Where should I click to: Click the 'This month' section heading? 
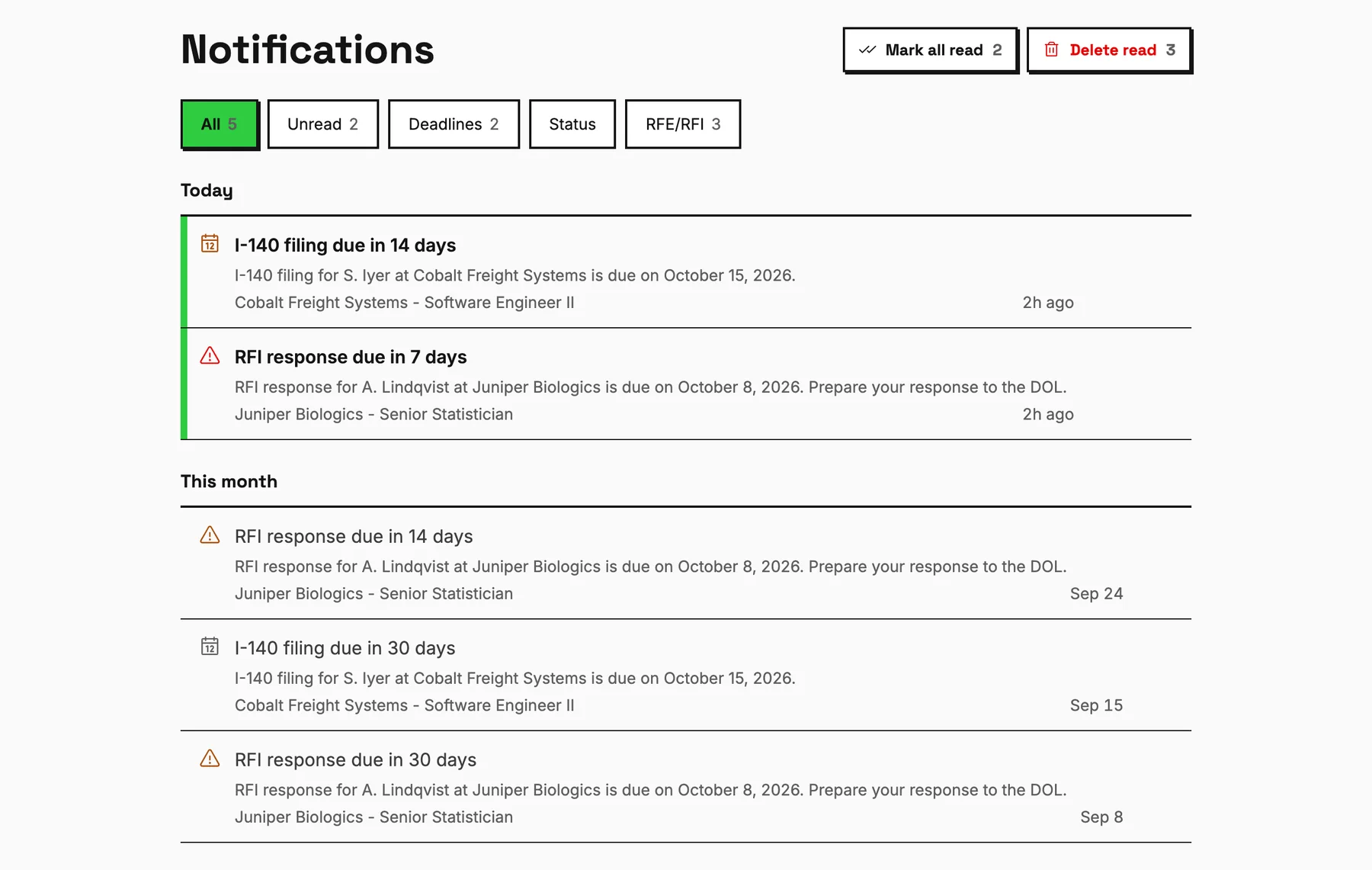pos(229,481)
